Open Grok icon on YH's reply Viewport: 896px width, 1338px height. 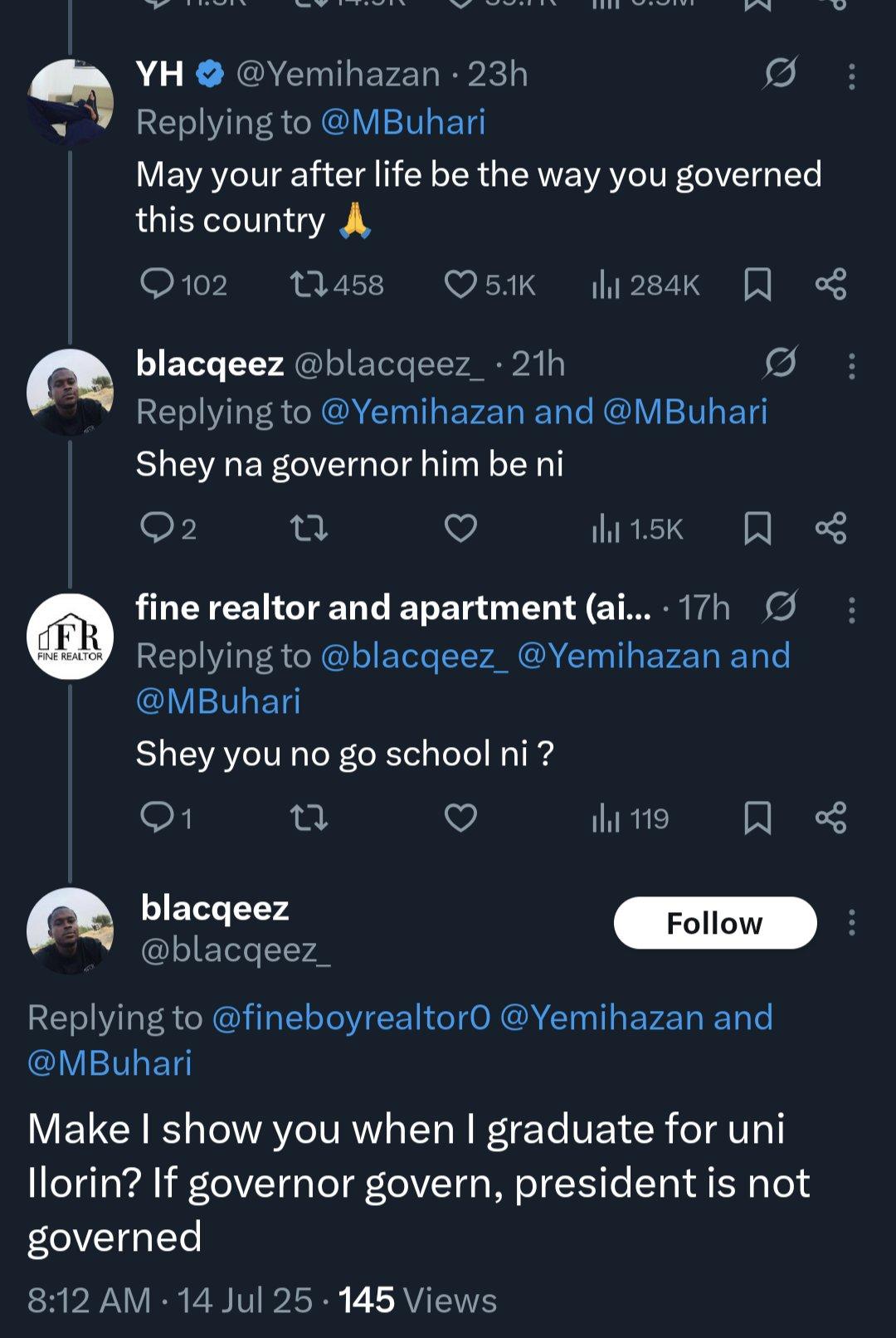(x=780, y=74)
